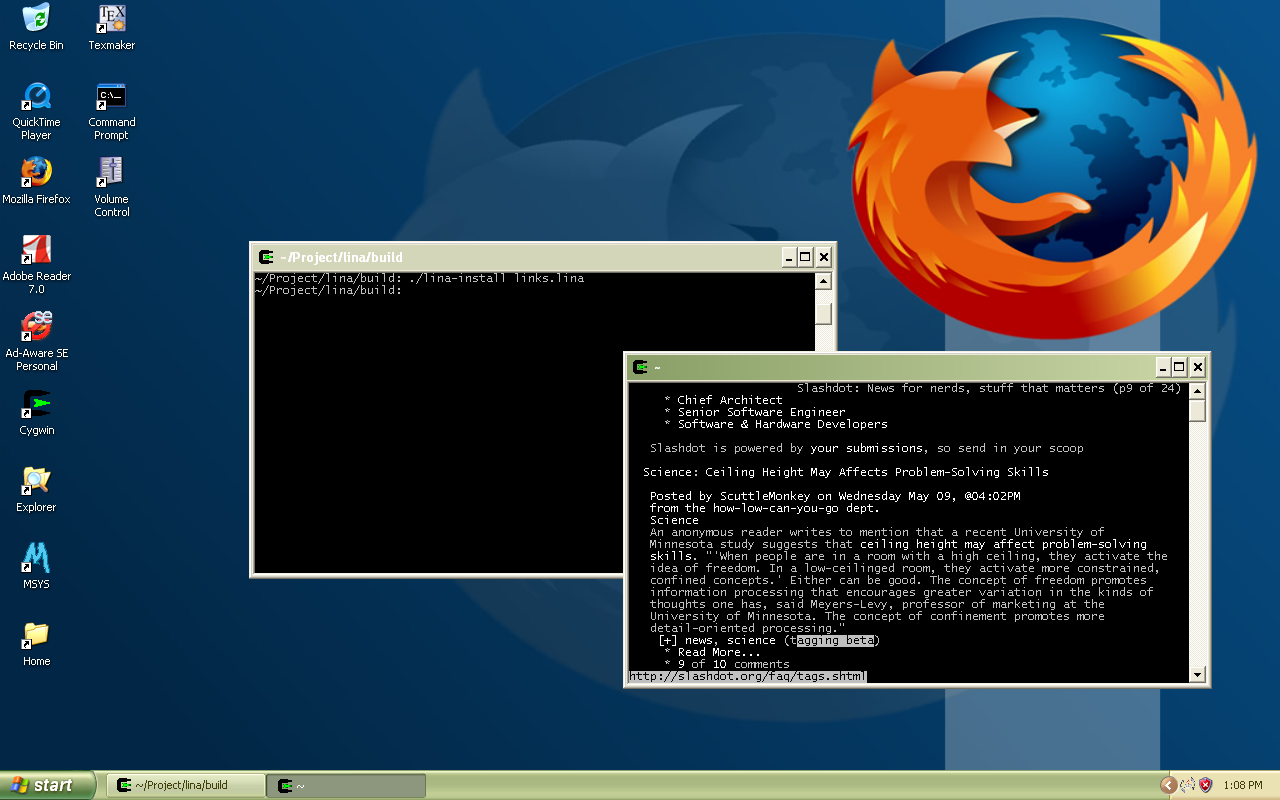Close the Slashdot terminal window

coord(1198,367)
